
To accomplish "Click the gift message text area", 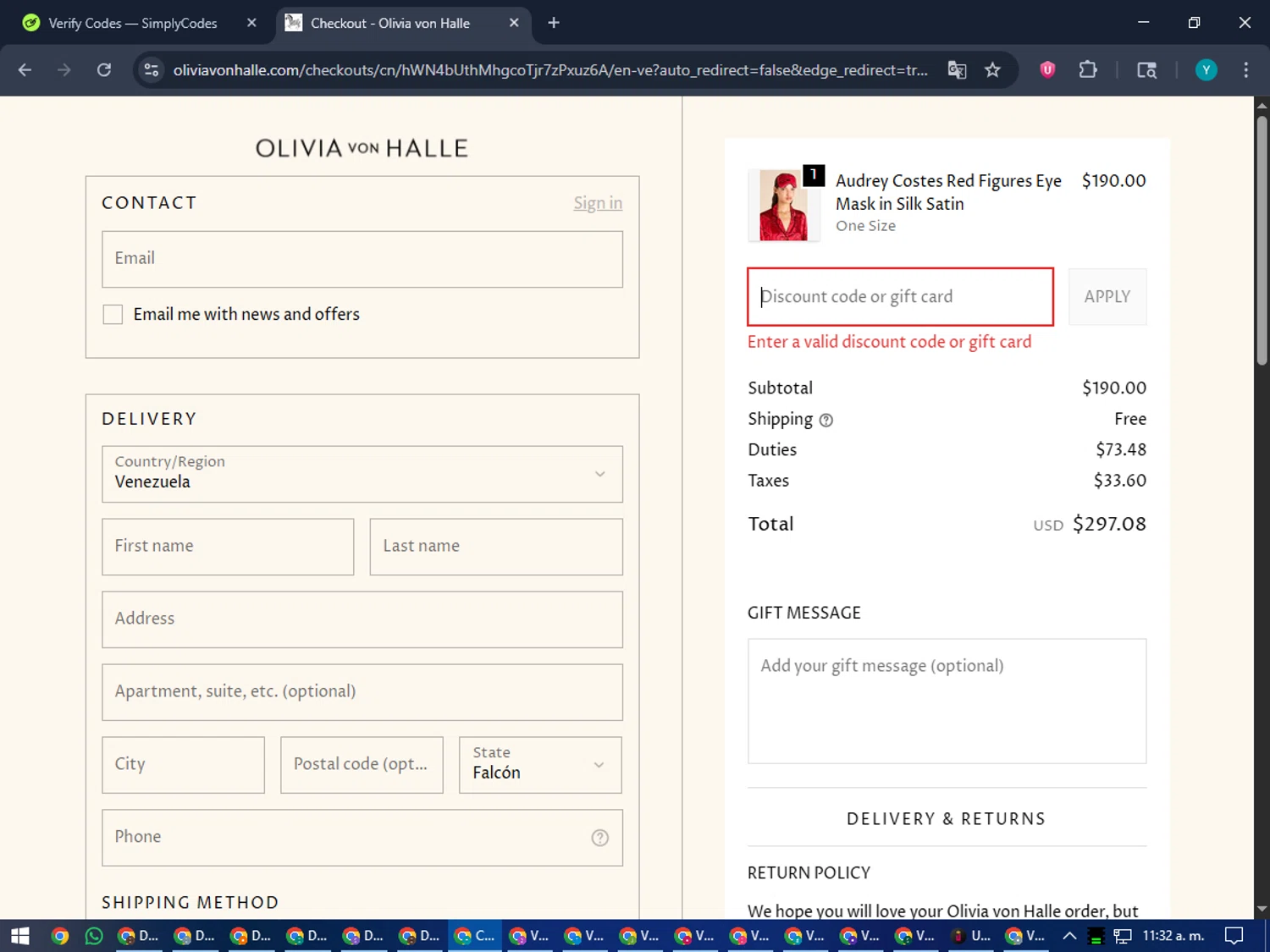I will coord(947,702).
